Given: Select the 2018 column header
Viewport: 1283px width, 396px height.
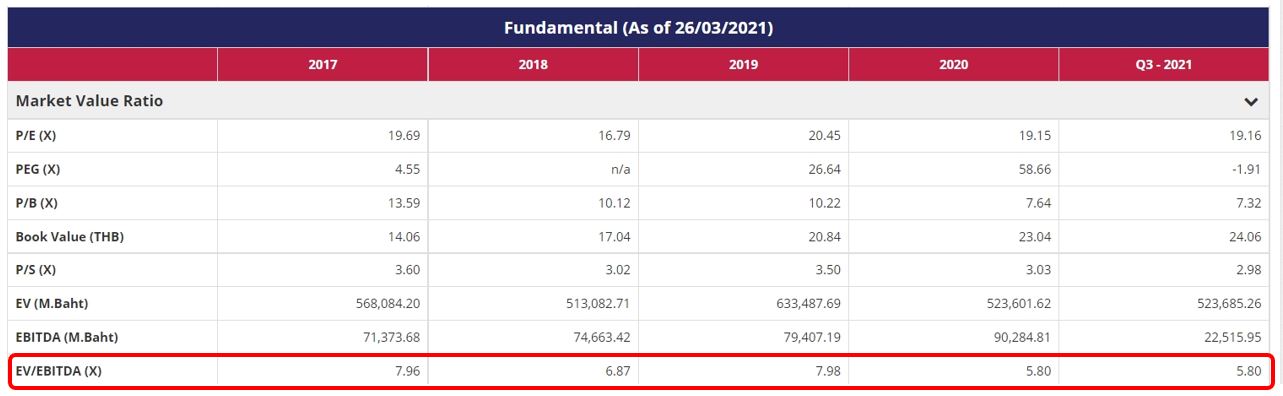Looking at the screenshot, I should [533, 65].
